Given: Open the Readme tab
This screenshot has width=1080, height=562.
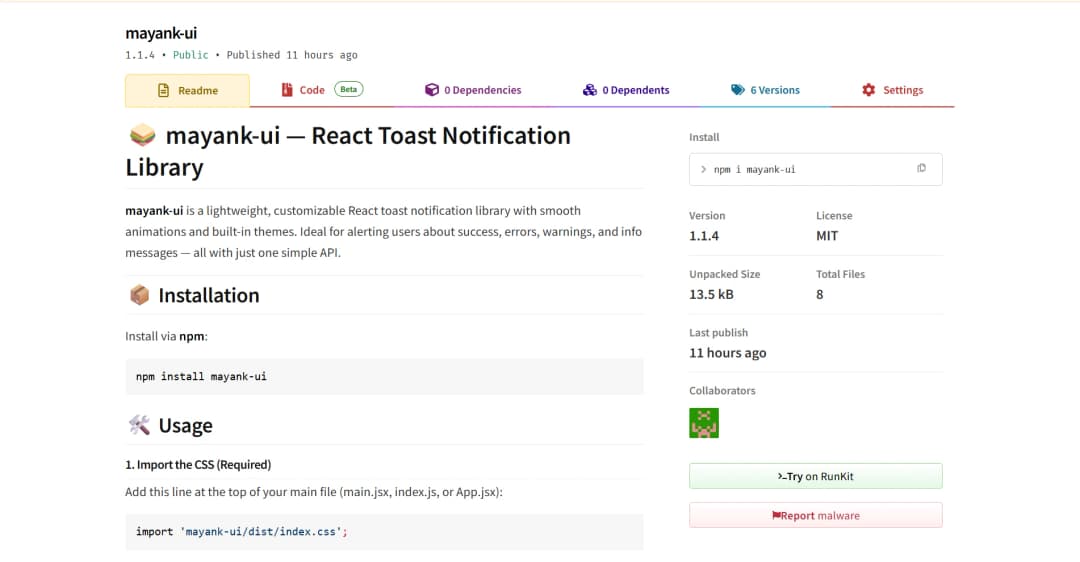Looking at the screenshot, I should coord(187,90).
